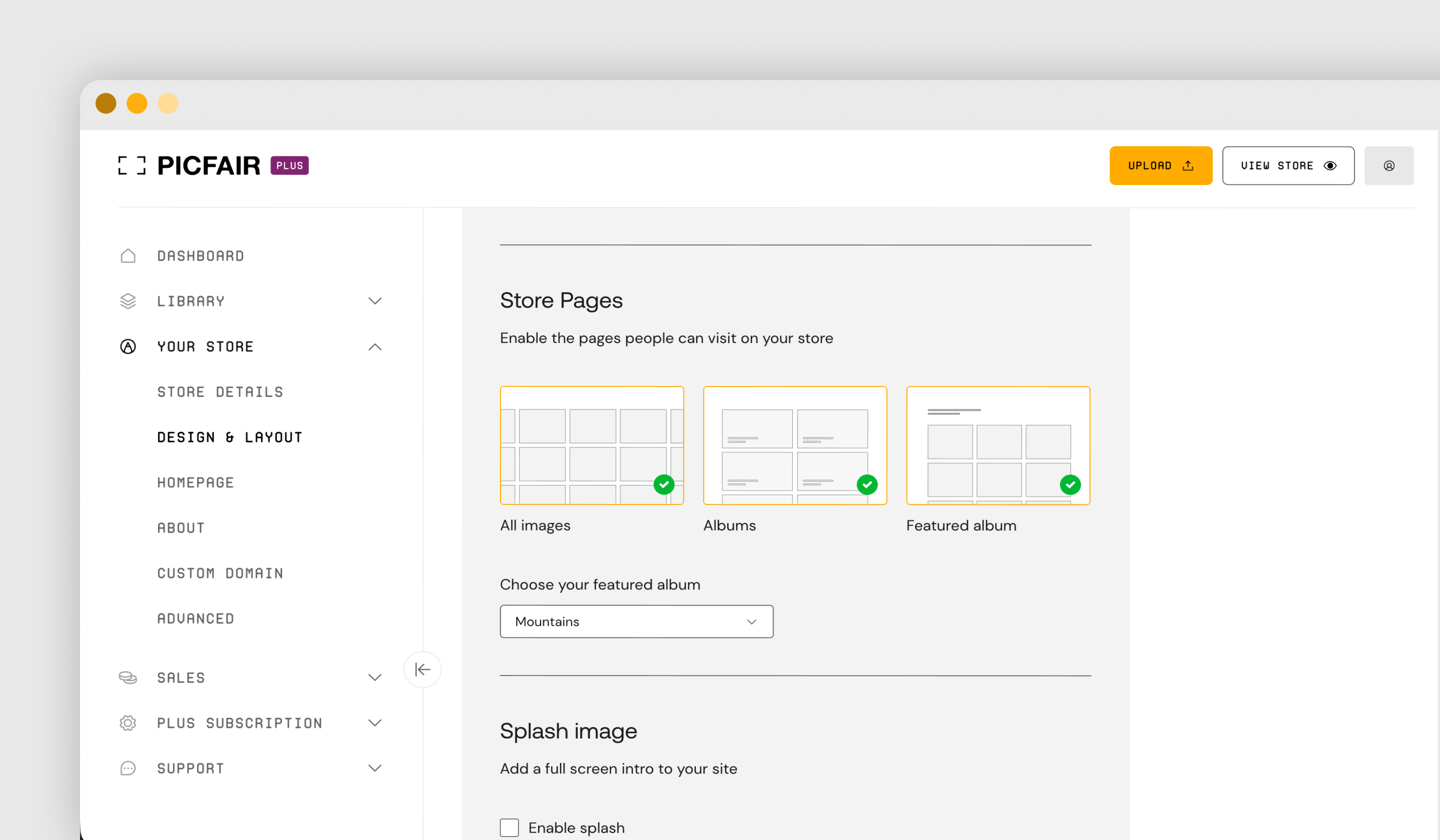The height and width of the screenshot is (840, 1440).
Task: Expand the Plus Subscription chevron
Action: pos(375,723)
